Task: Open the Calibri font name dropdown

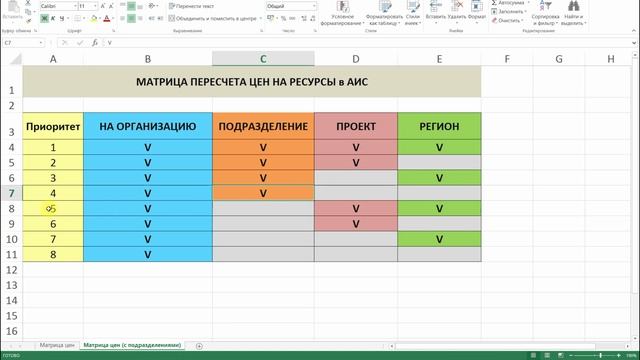Action: (x=75, y=6)
